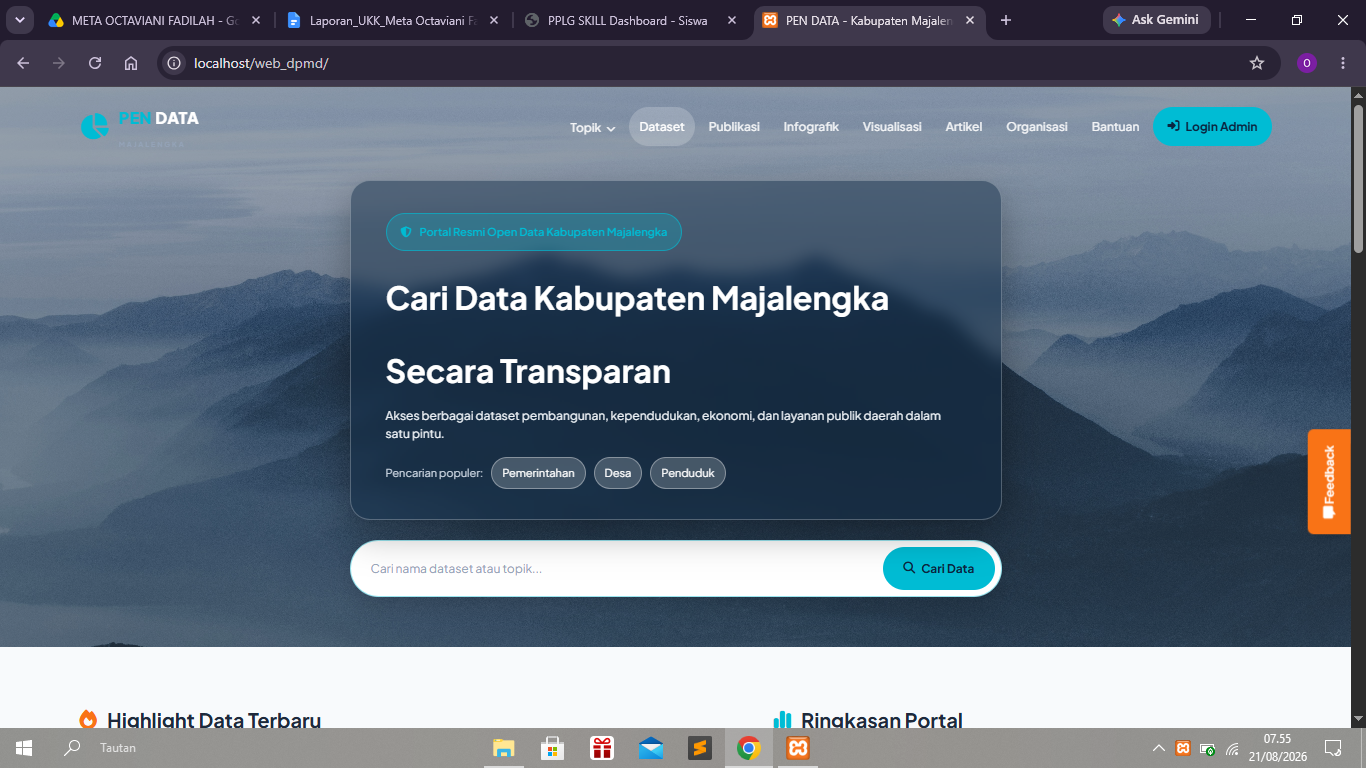
Task: Click the Login Admin button
Action: click(1212, 126)
